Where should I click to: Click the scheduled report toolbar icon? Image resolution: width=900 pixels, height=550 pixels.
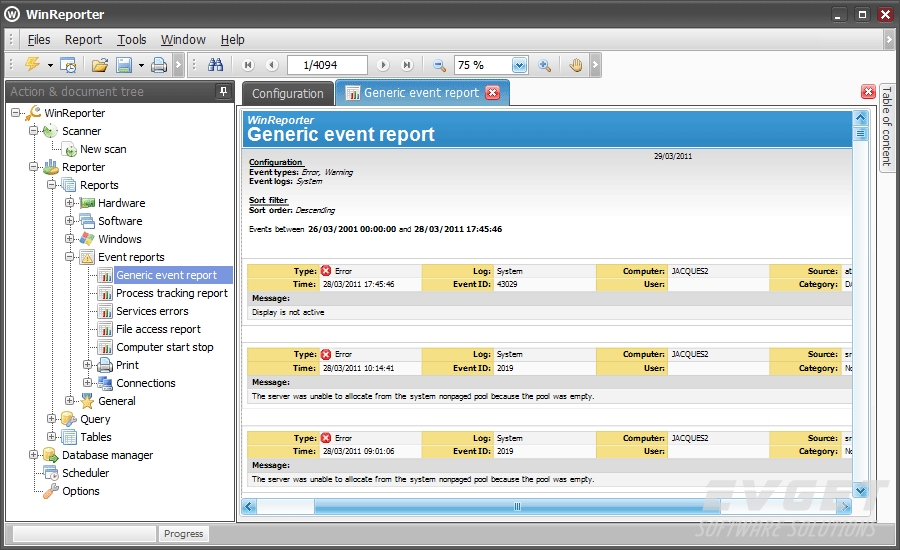point(68,65)
